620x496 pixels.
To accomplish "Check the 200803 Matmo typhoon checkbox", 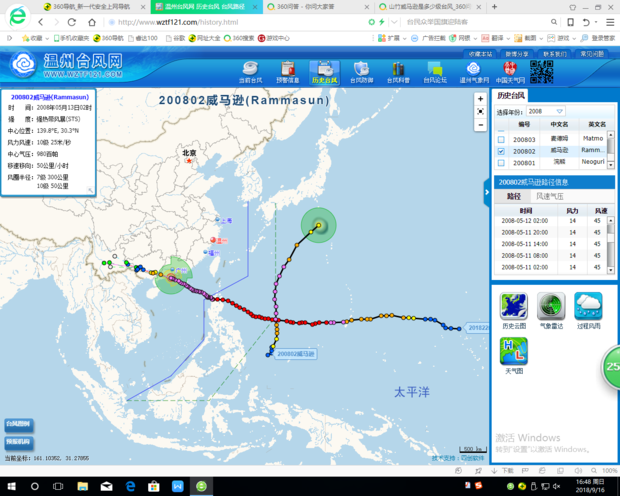I will 502,139.
